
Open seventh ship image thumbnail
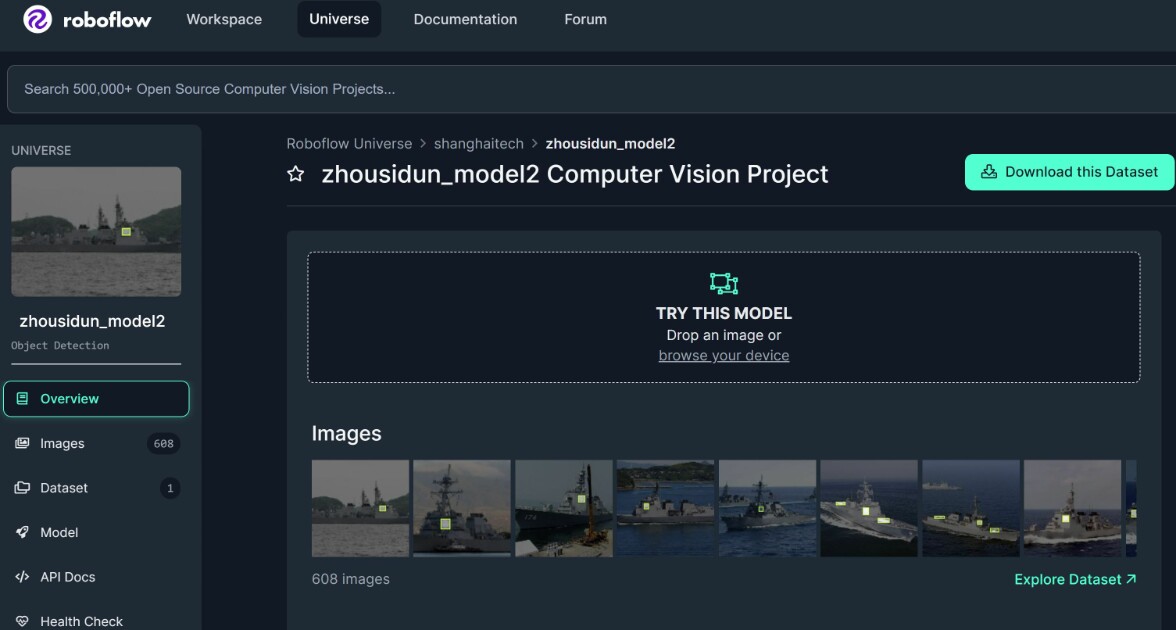[971, 508]
